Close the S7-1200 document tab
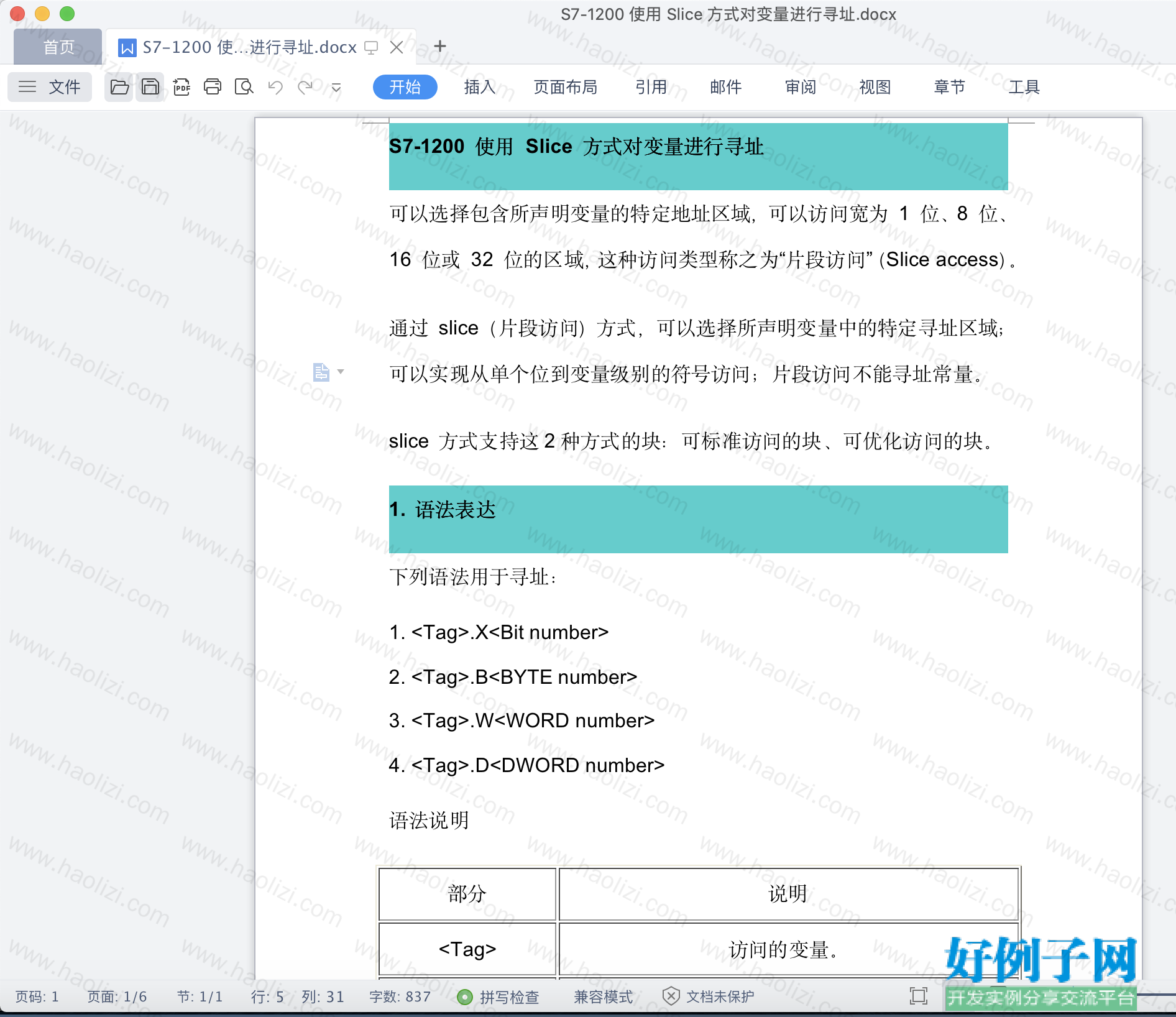Viewport: 1176px width, 1017px height. 397,47
